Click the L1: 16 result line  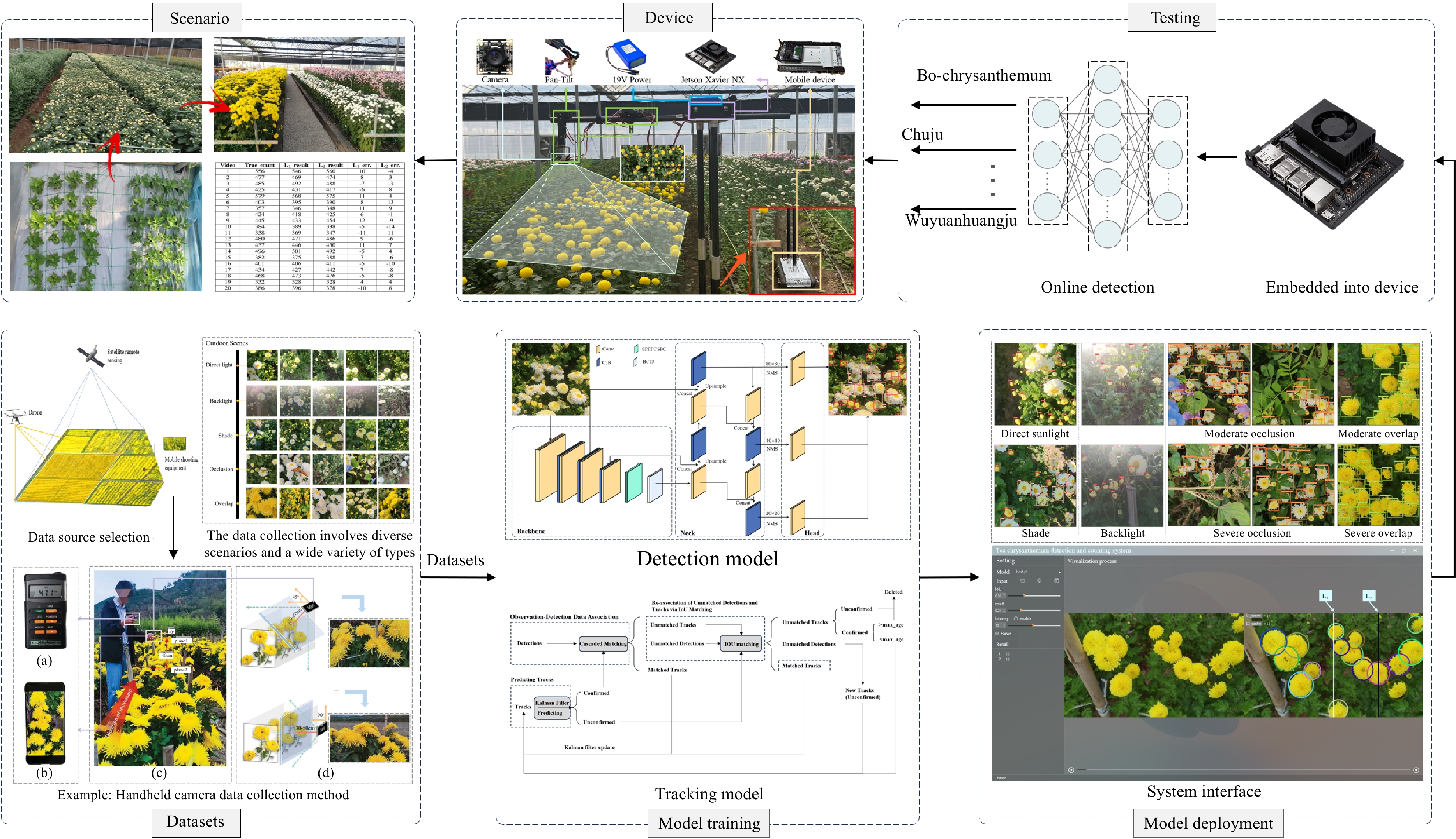point(1003,654)
